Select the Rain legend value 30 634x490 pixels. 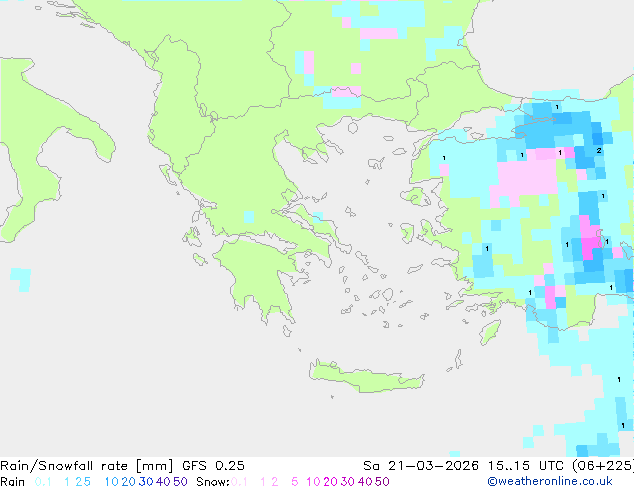146,482
